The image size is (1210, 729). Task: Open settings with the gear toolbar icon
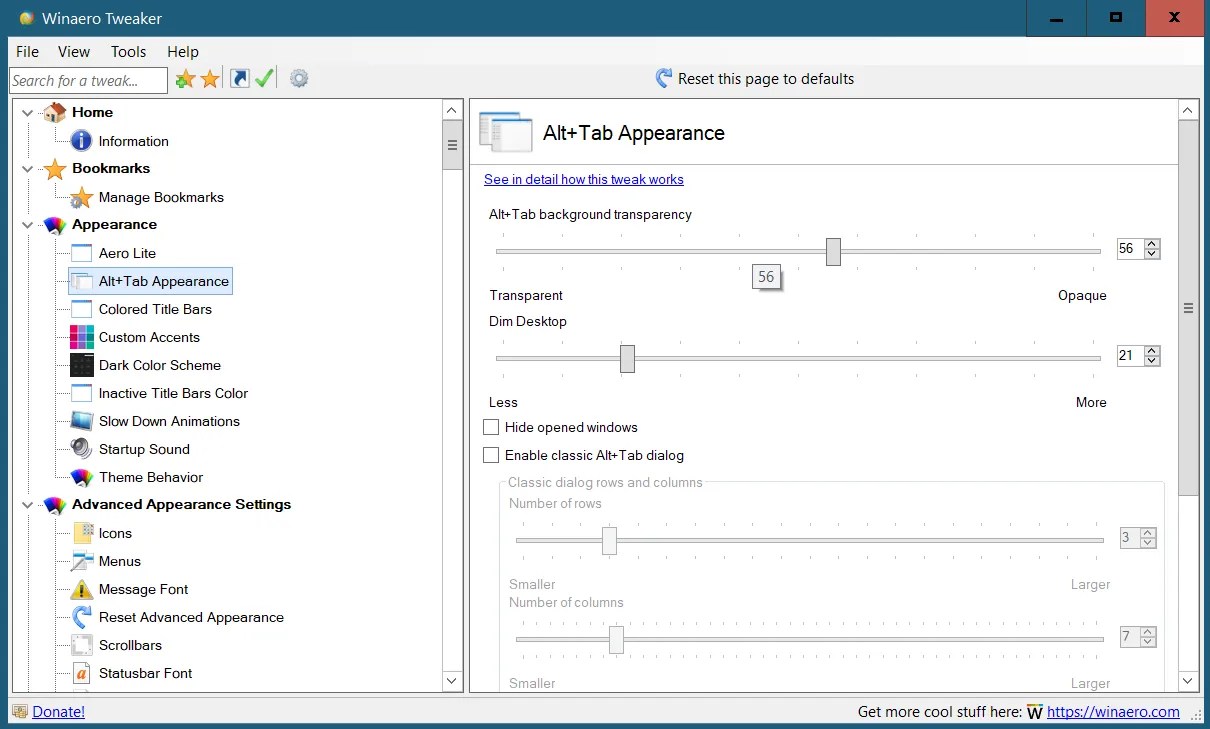[299, 79]
